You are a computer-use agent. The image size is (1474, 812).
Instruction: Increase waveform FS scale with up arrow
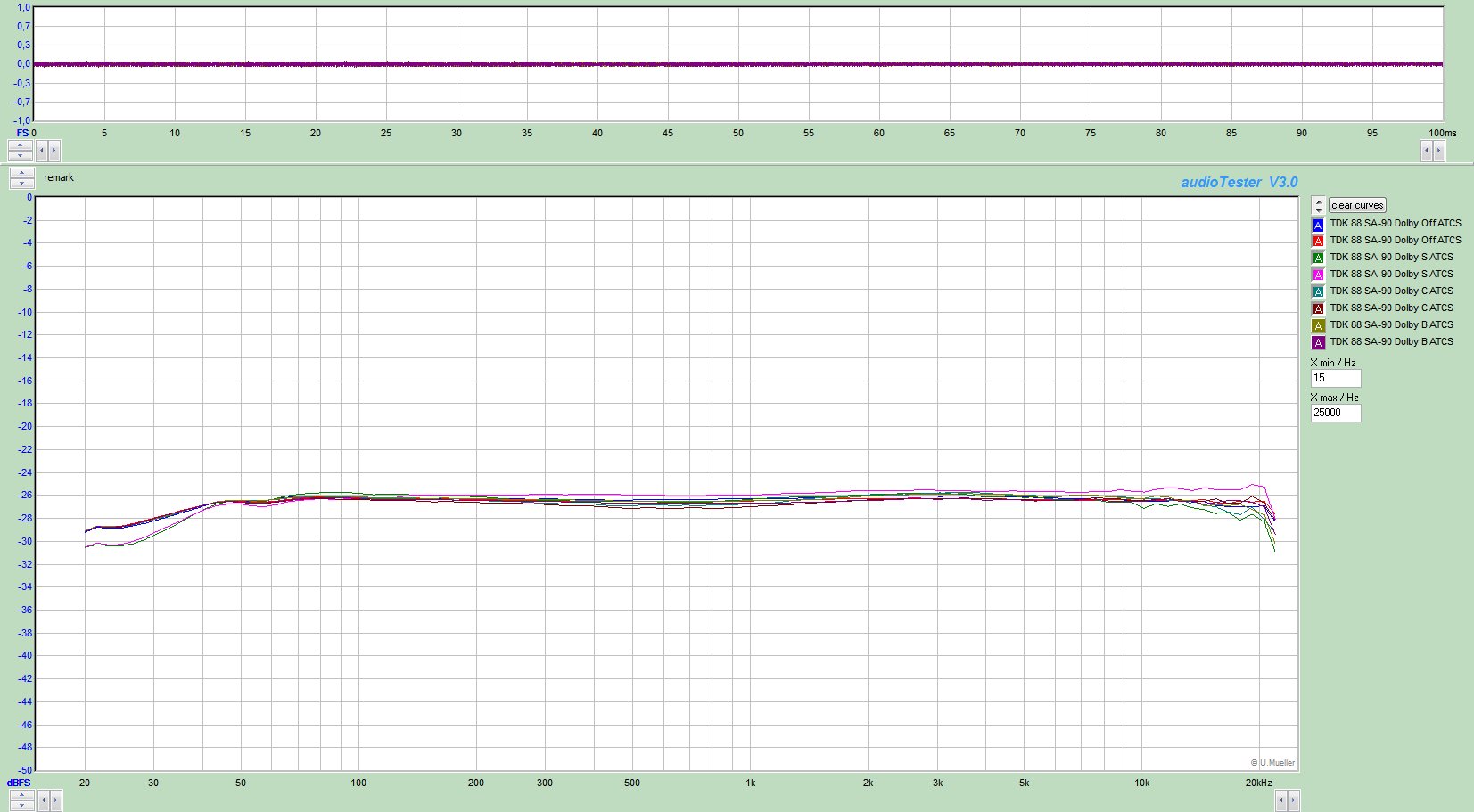coord(21,145)
